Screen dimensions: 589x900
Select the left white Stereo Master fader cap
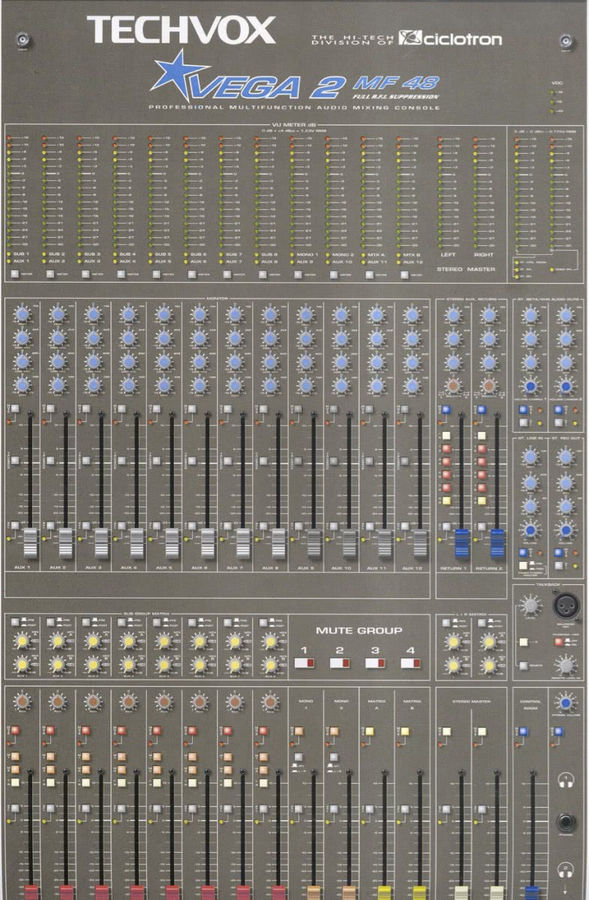pos(462,893)
